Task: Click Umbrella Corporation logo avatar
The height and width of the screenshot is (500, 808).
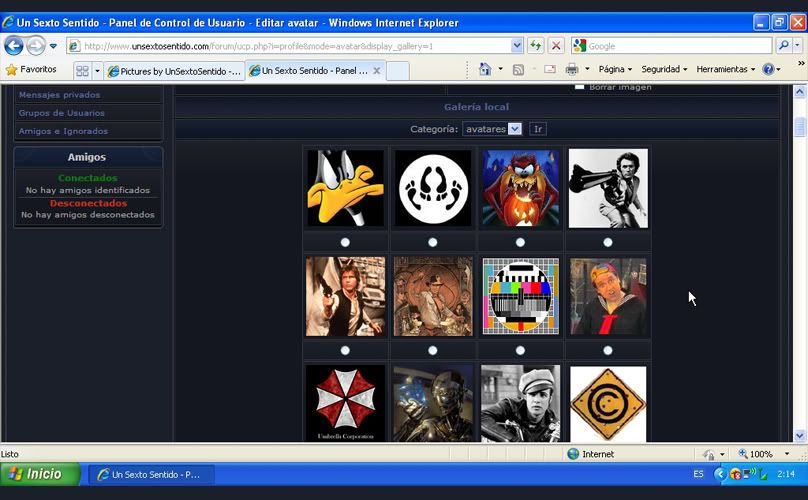Action: pyautogui.click(x=345, y=404)
